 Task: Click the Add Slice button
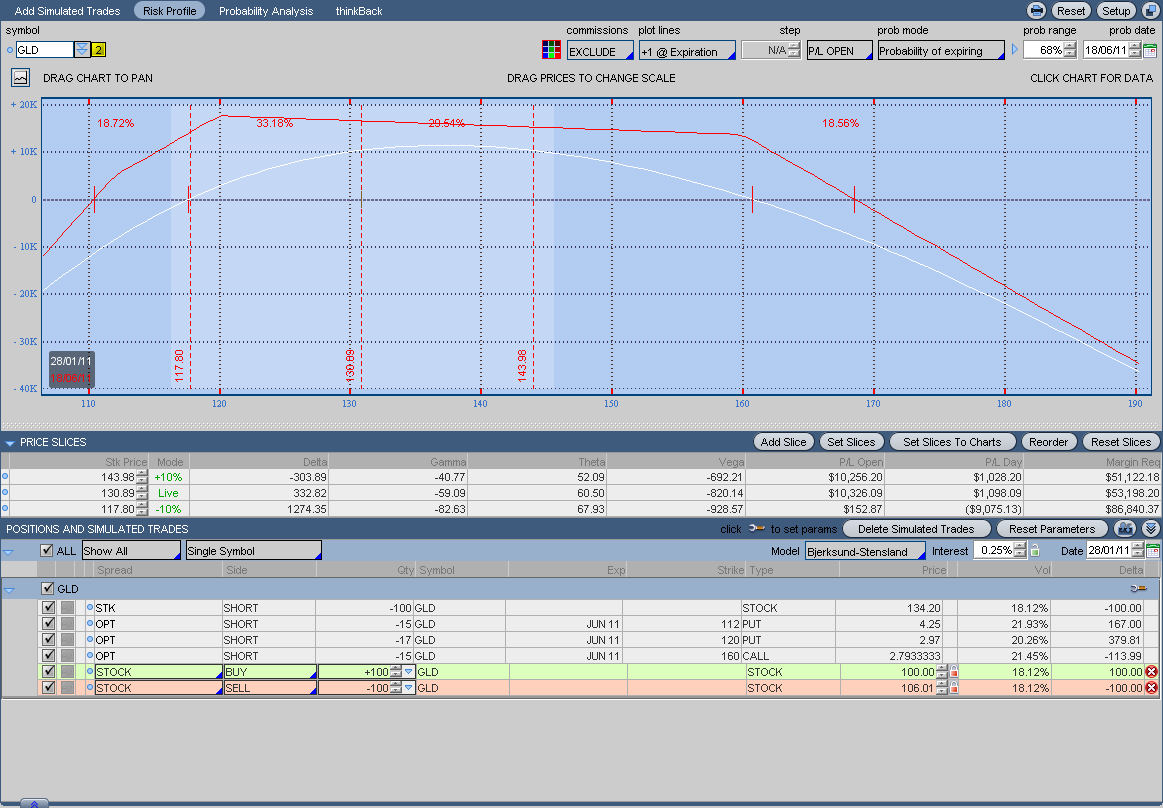tap(783, 442)
